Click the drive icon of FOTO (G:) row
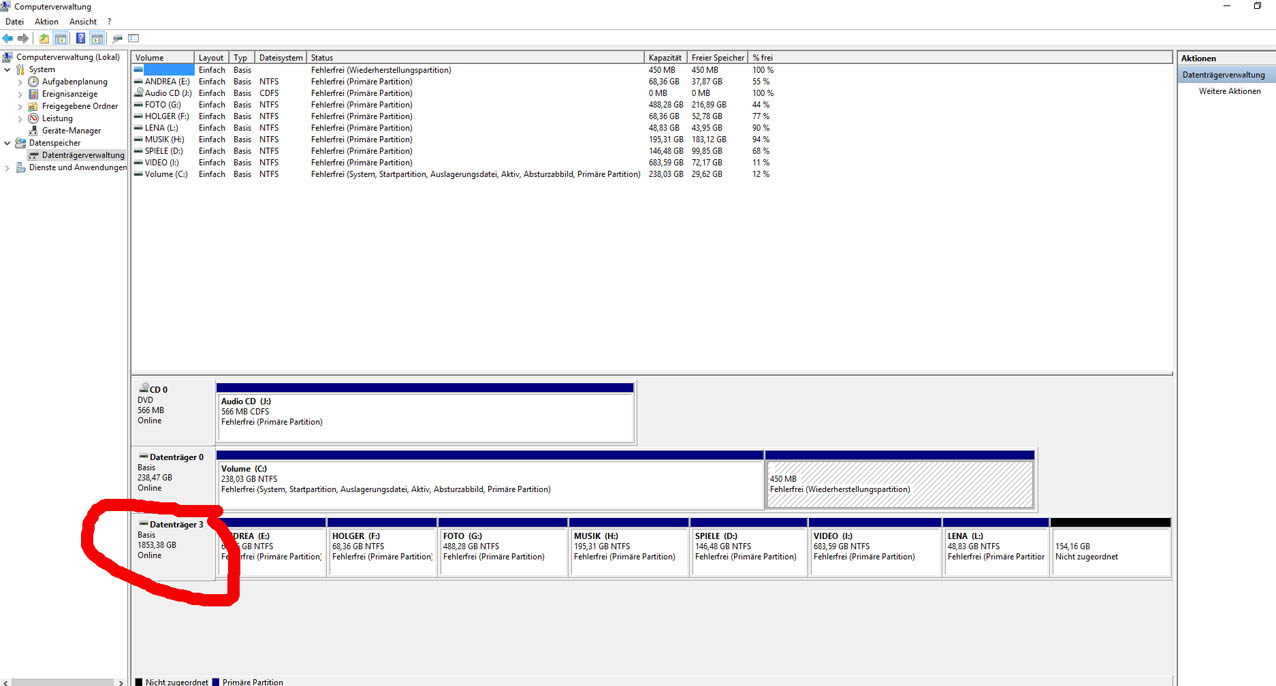This screenshot has width=1276, height=686. click(x=139, y=105)
